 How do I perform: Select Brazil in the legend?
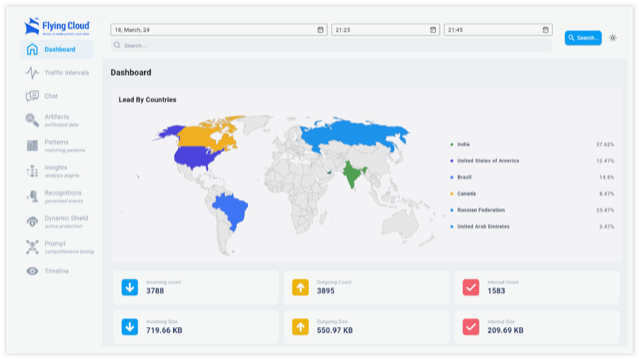coord(464,177)
